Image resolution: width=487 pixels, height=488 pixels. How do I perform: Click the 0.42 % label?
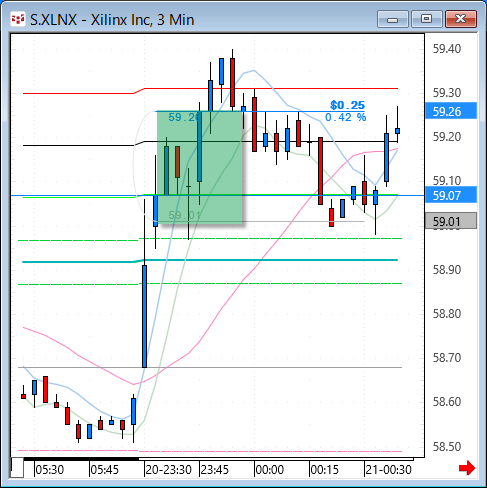345,117
